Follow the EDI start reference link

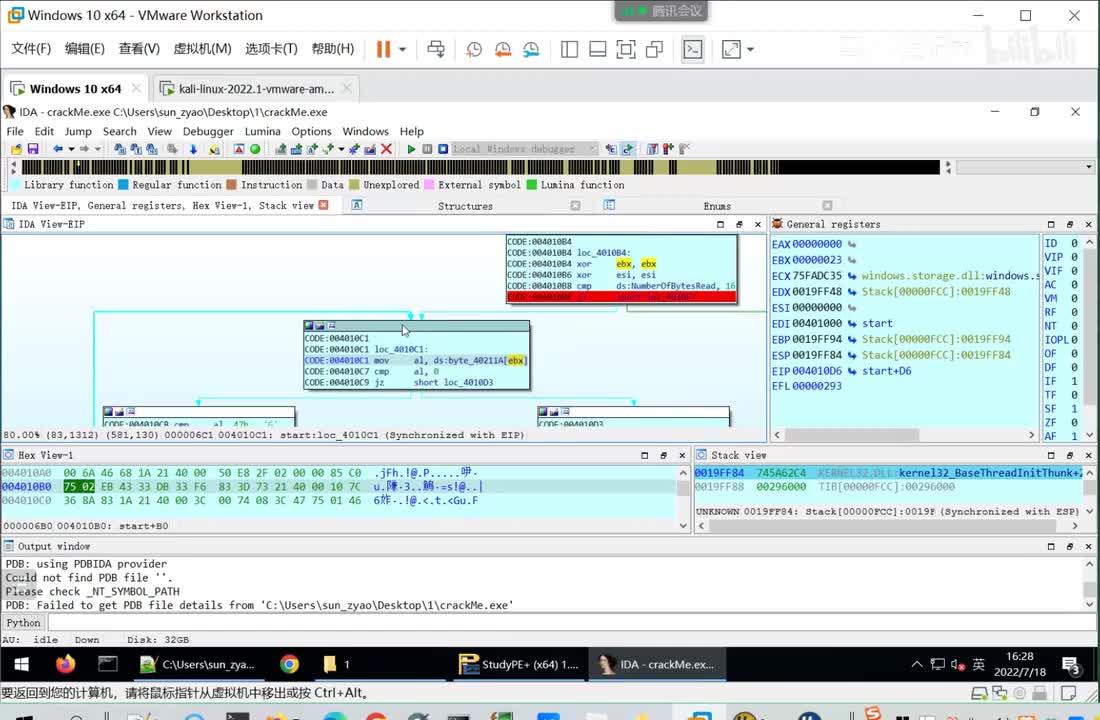pos(877,324)
